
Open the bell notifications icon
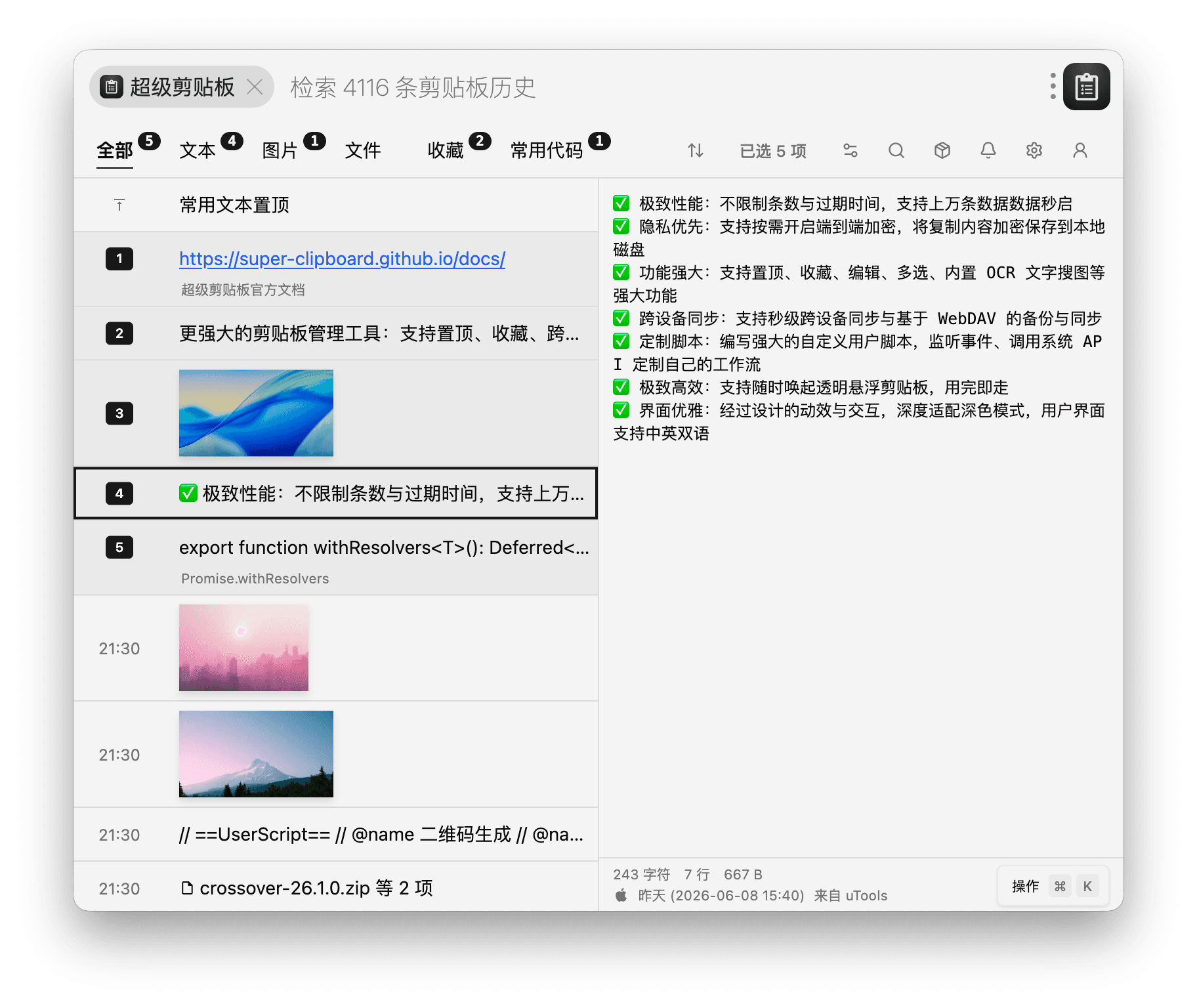tap(988, 151)
